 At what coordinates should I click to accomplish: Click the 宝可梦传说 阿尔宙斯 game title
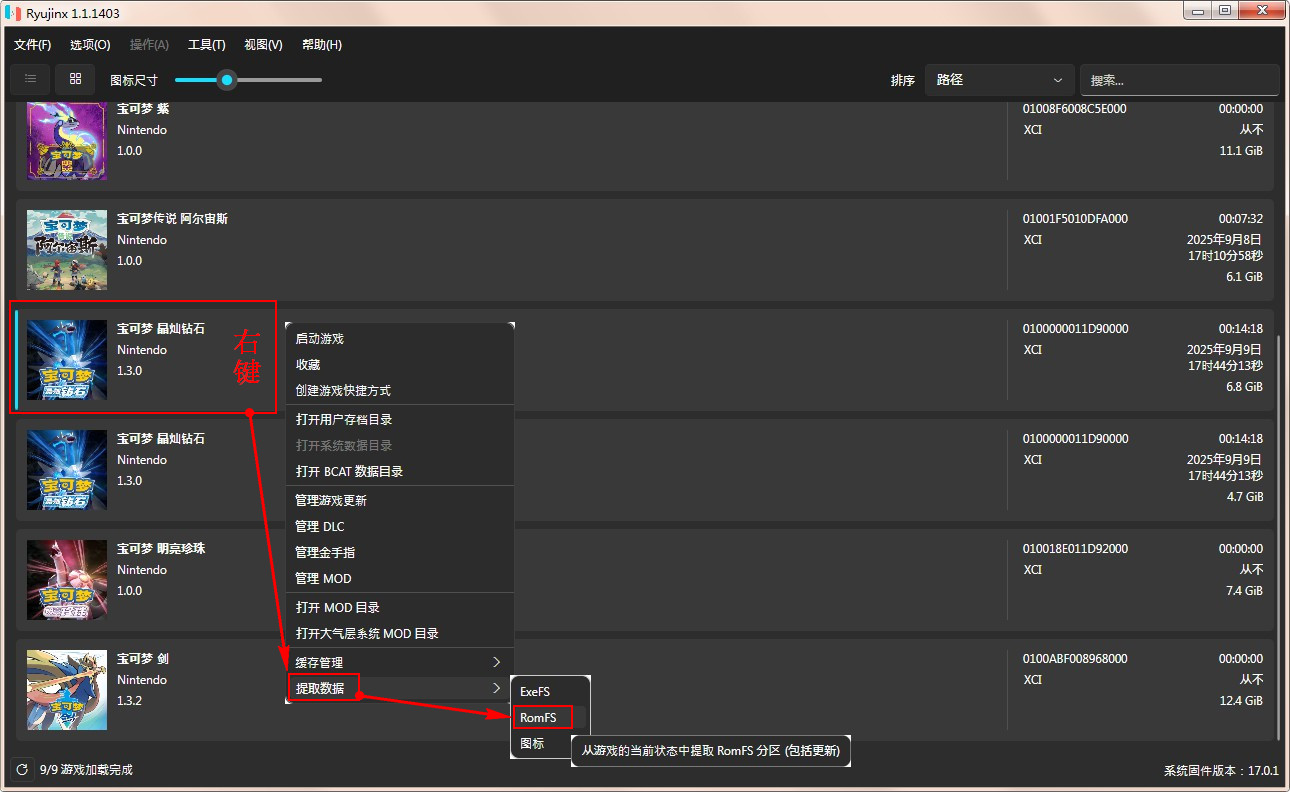[172, 219]
